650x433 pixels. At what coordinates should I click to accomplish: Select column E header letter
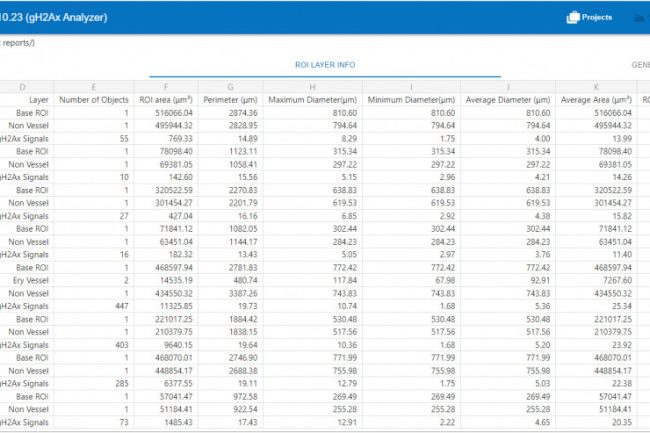tap(93, 88)
